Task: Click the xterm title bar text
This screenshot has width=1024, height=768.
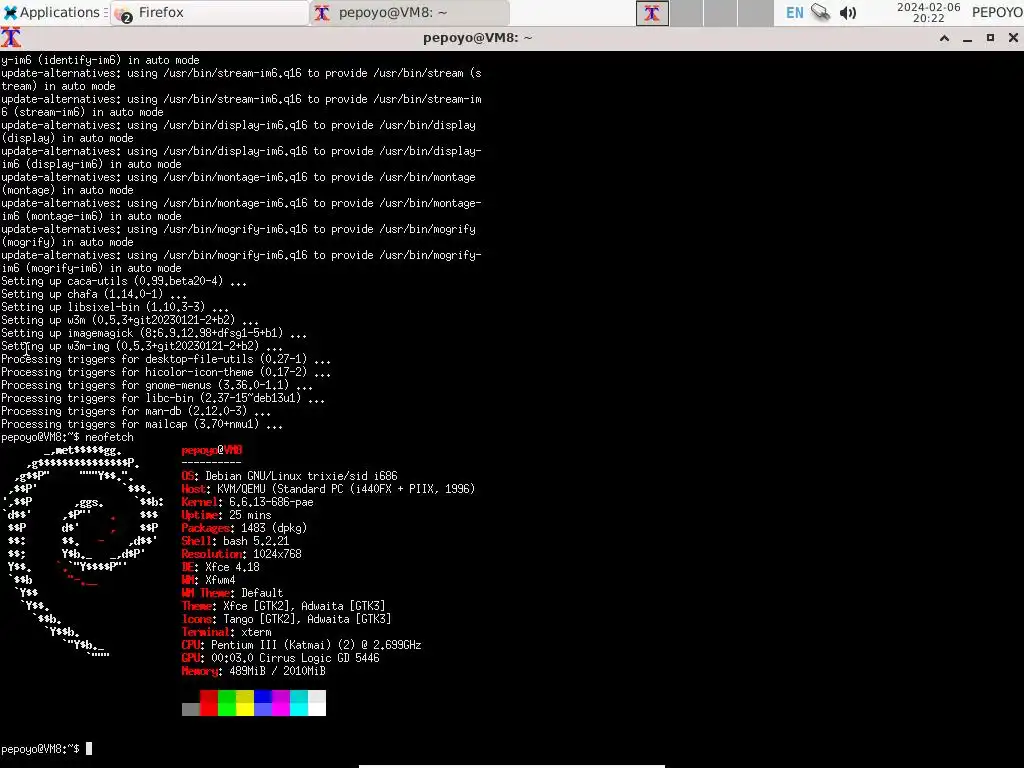Action: tap(477, 38)
